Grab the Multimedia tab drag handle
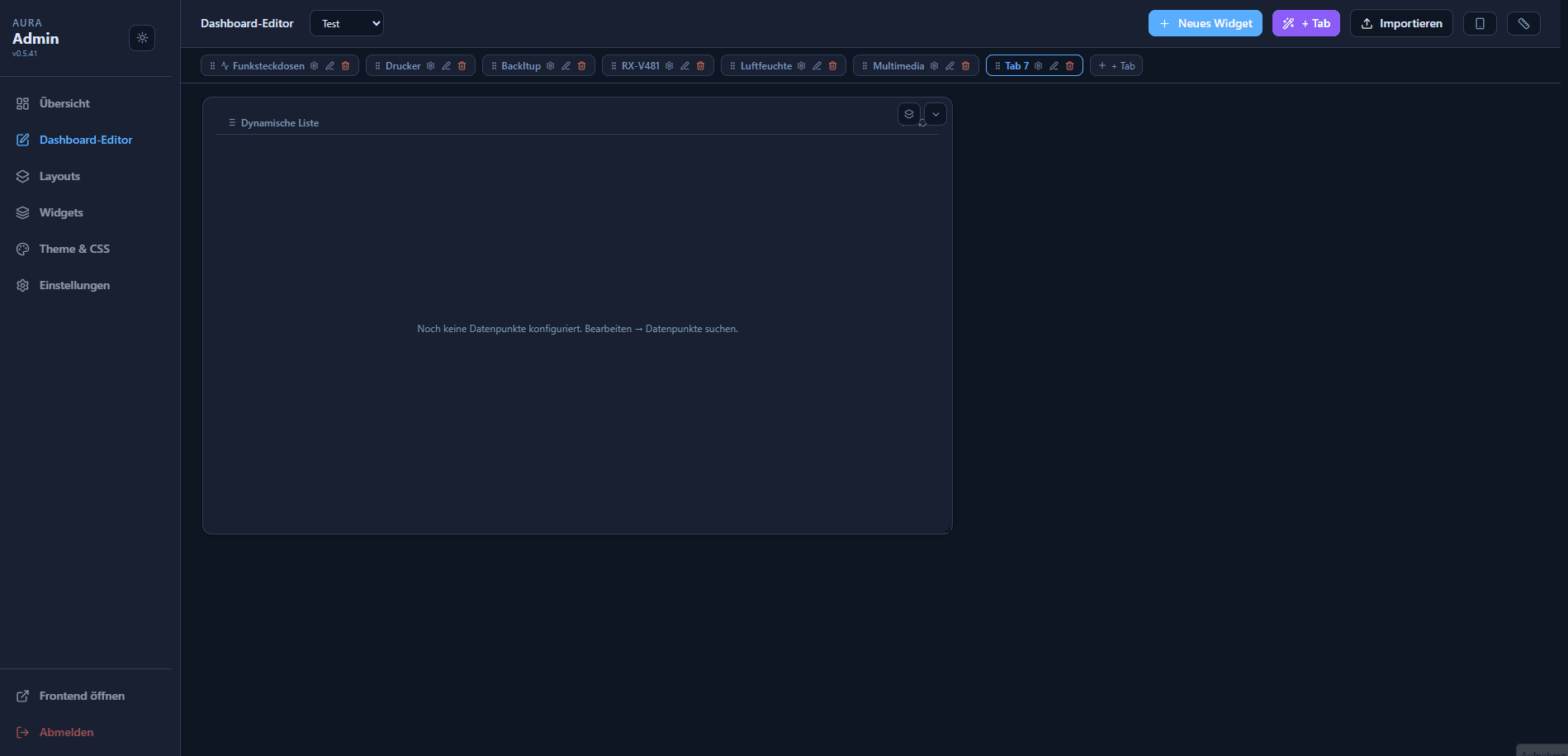The image size is (1568, 756). [x=865, y=66]
